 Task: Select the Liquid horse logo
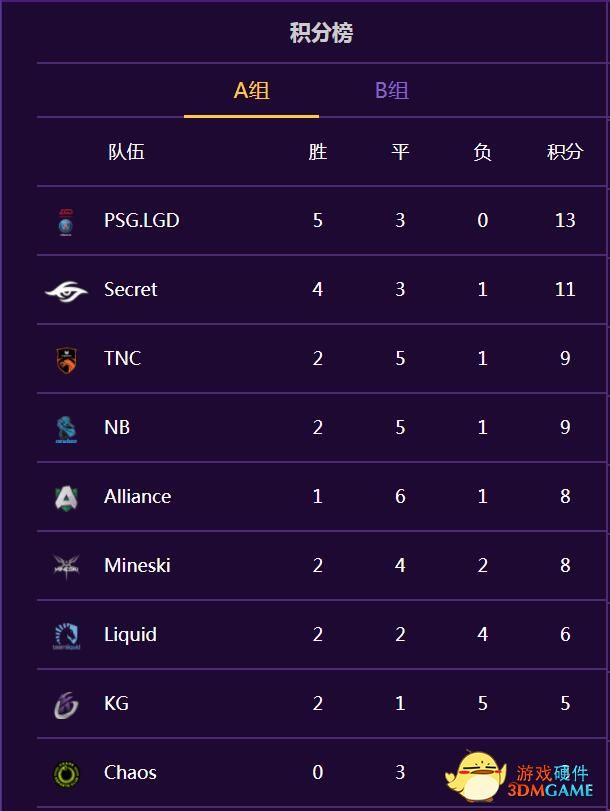[x=67, y=636]
